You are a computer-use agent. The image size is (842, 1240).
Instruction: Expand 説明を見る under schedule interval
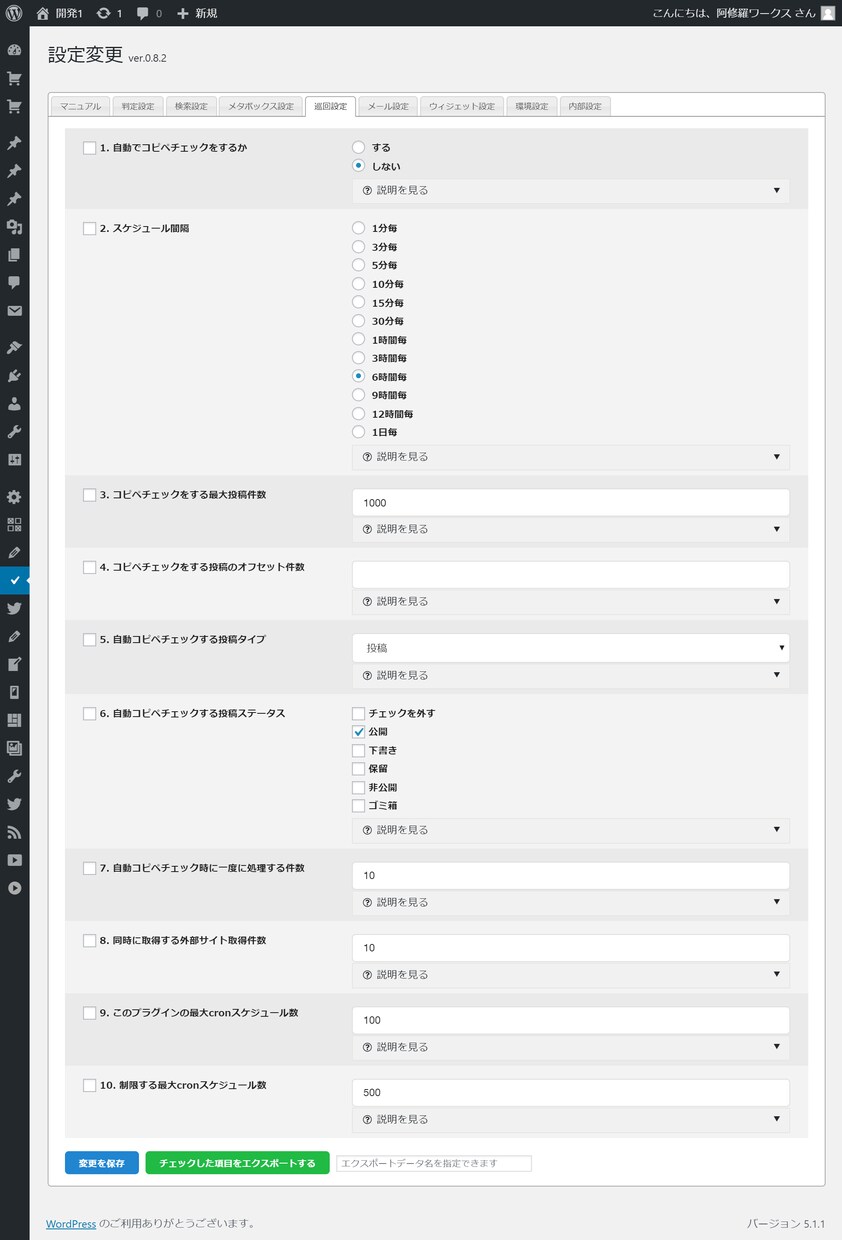pyautogui.click(x=570, y=457)
